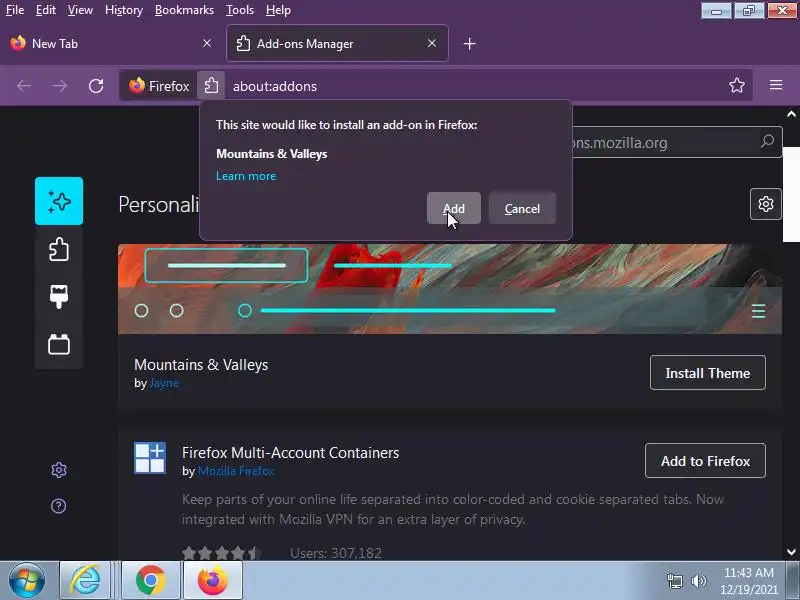Open author Jayne's link

(164, 383)
